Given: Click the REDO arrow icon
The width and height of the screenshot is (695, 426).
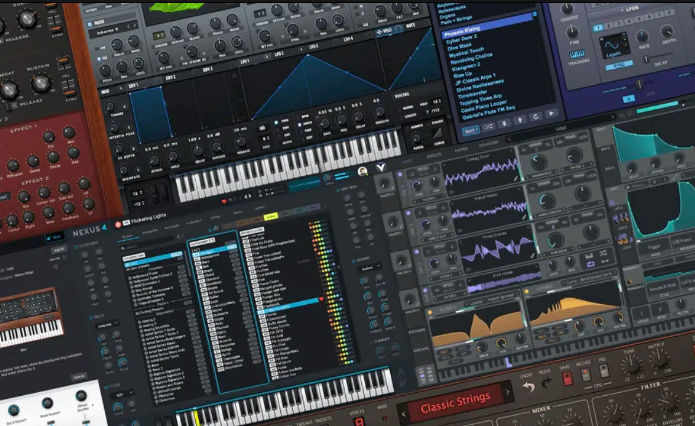Looking at the screenshot, I should click(547, 383).
